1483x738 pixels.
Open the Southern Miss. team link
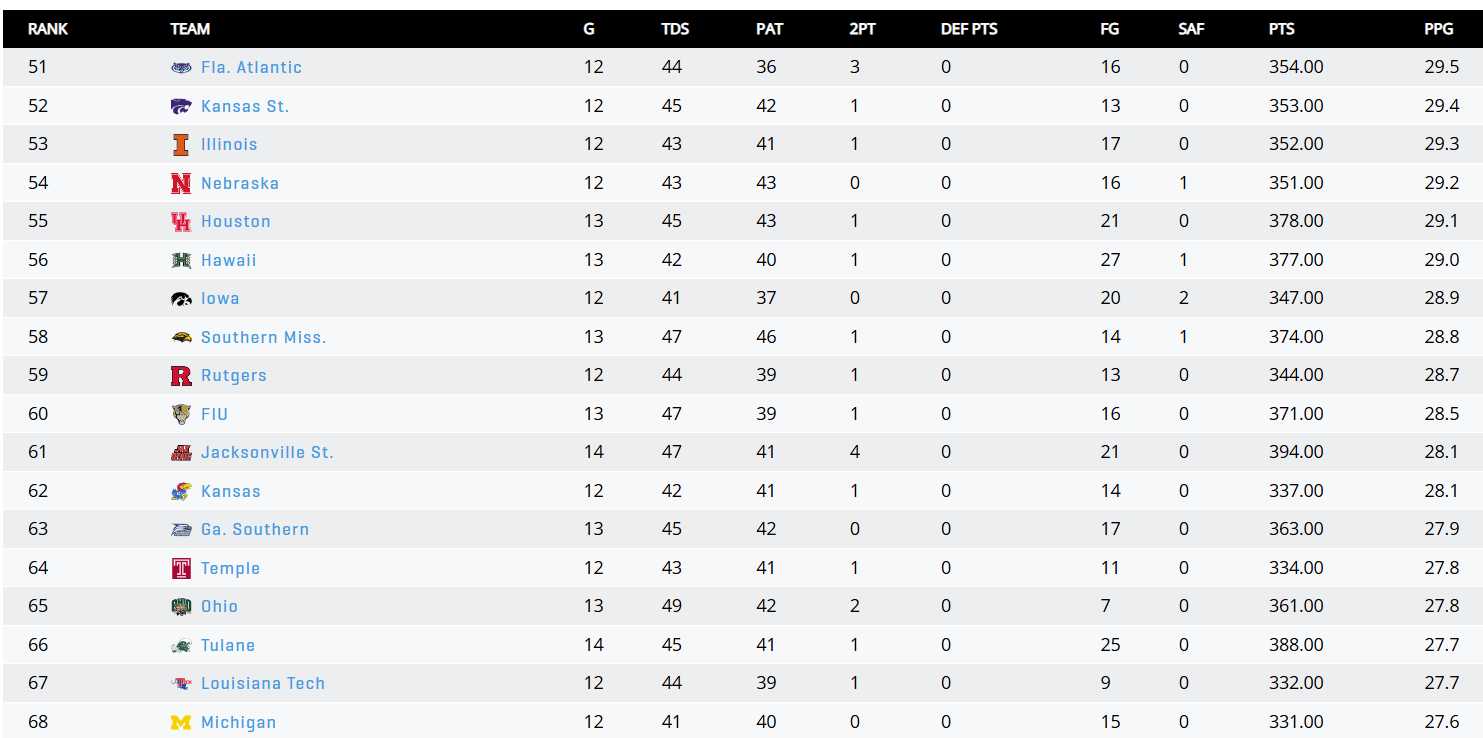pos(263,337)
